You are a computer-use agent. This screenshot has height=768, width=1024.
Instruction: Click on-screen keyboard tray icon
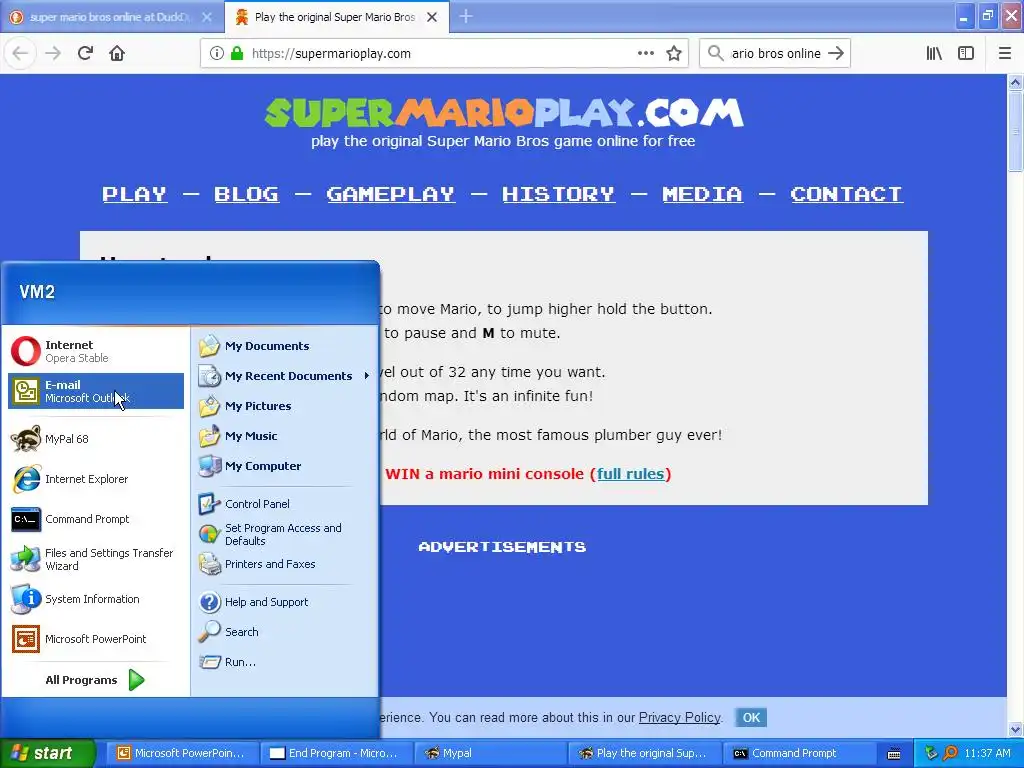[x=894, y=754]
